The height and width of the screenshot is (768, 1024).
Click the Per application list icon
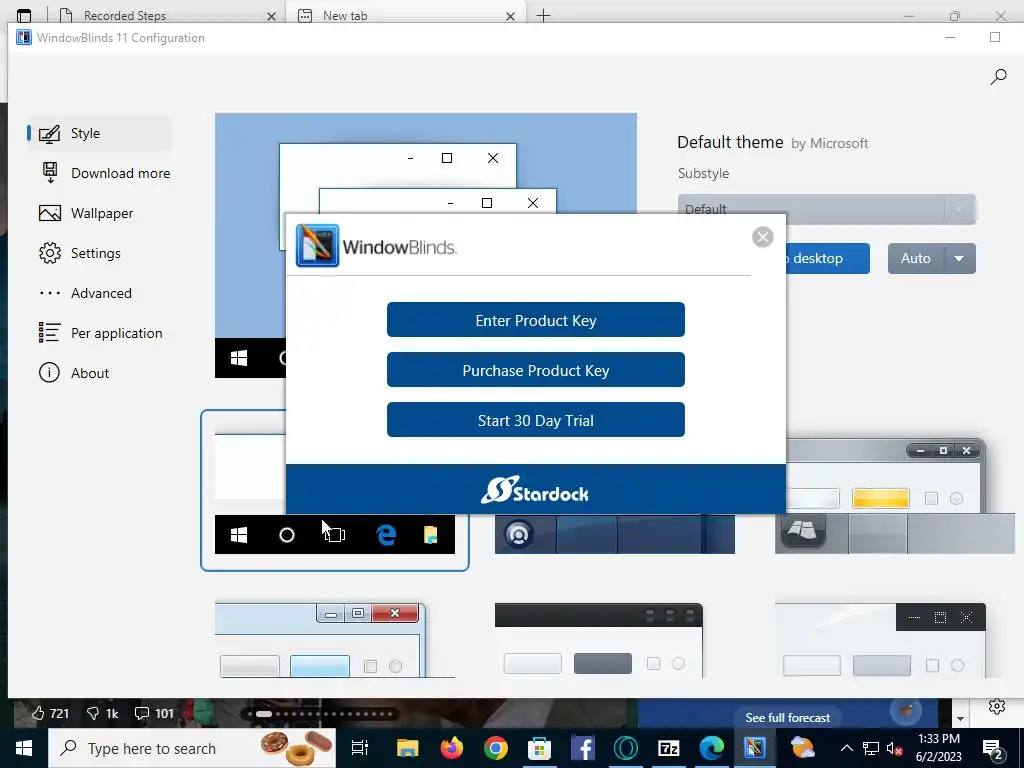[50, 332]
